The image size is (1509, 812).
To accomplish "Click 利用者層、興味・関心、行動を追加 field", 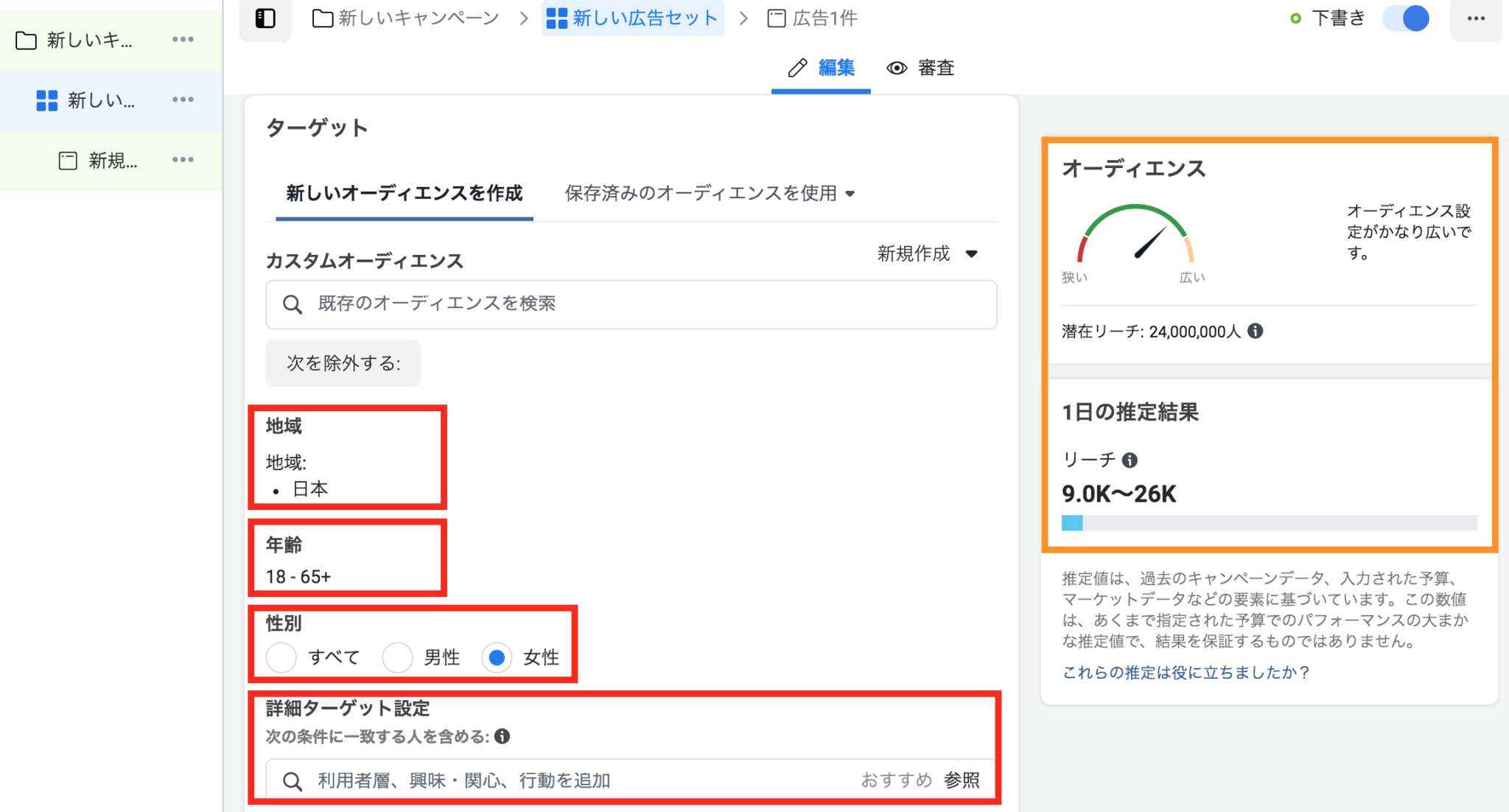I will [631, 780].
